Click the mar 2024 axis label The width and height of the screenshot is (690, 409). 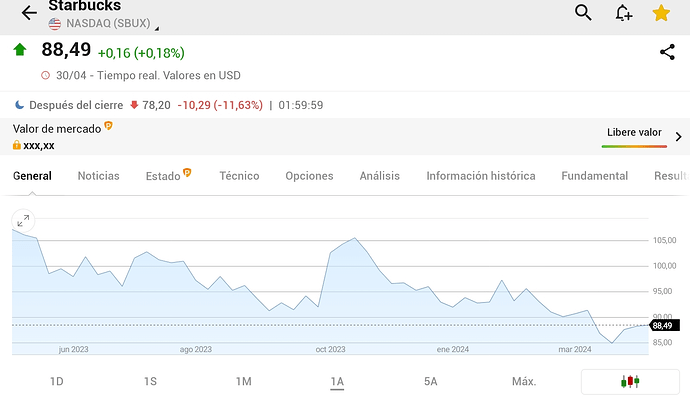click(575, 349)
